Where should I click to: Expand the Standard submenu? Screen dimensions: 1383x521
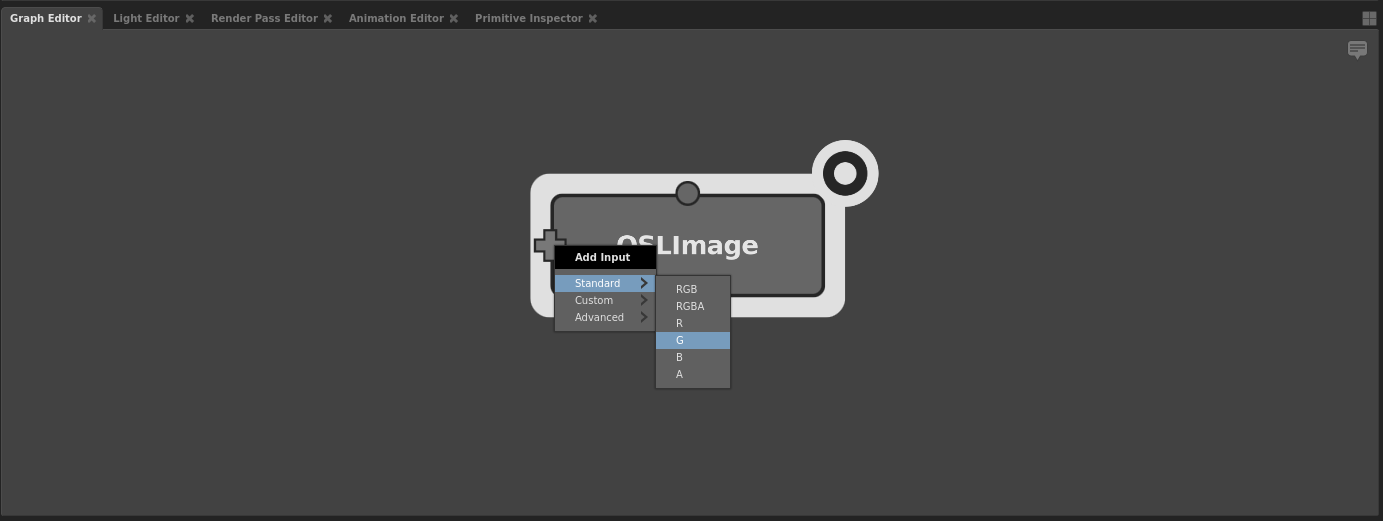(x=605, y=283)
